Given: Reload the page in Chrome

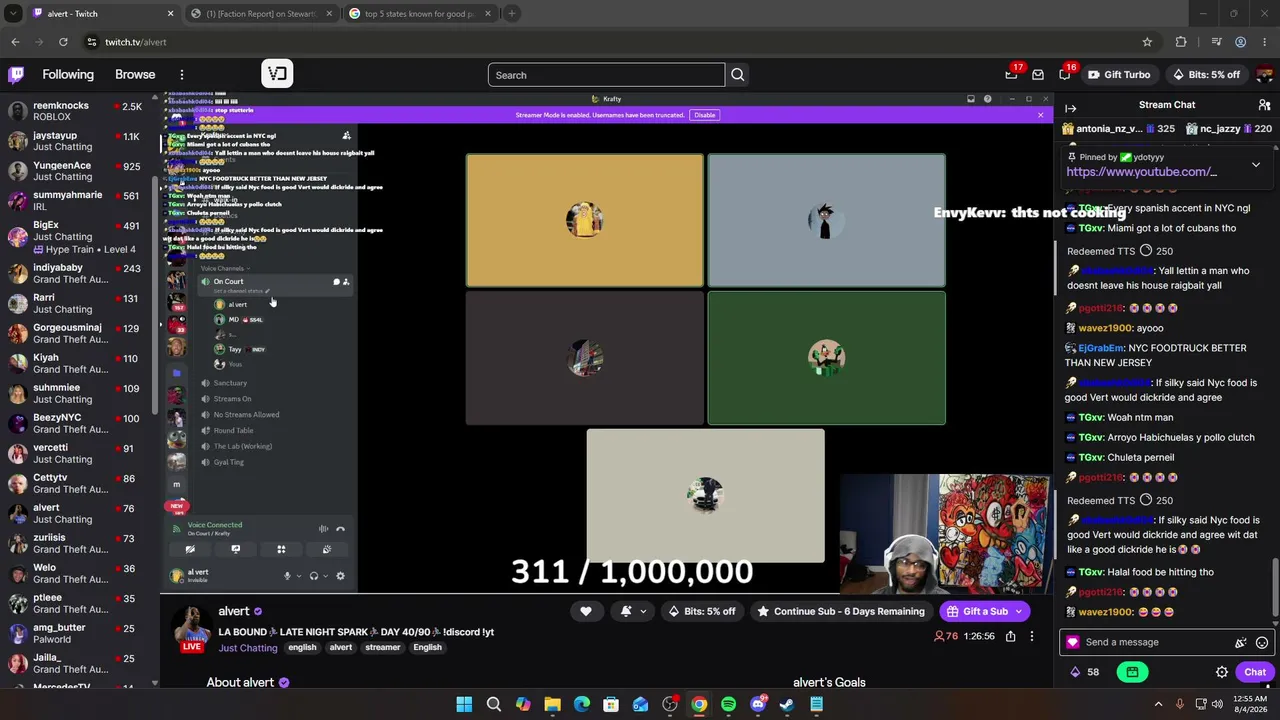Looking at the screenshot, I should (63, 42).
